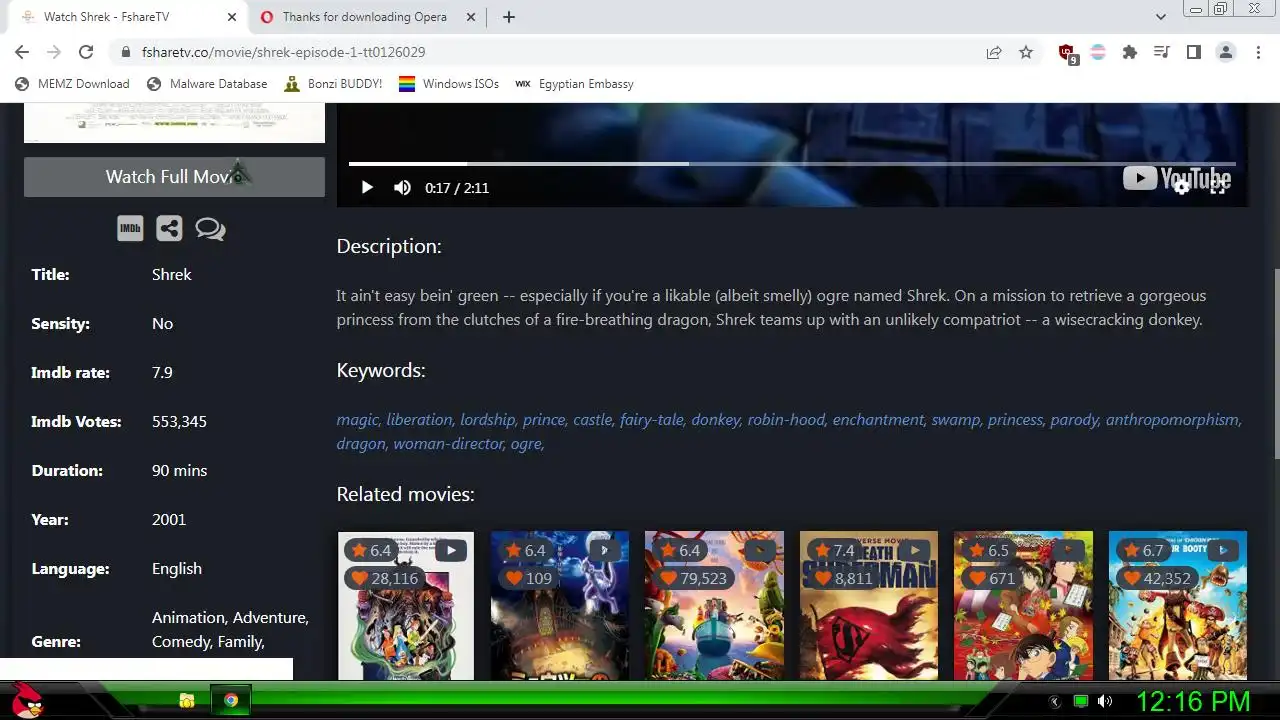The image size is (1280, 720).
Task: Expand the tab search chevron
Action: 1161,17
